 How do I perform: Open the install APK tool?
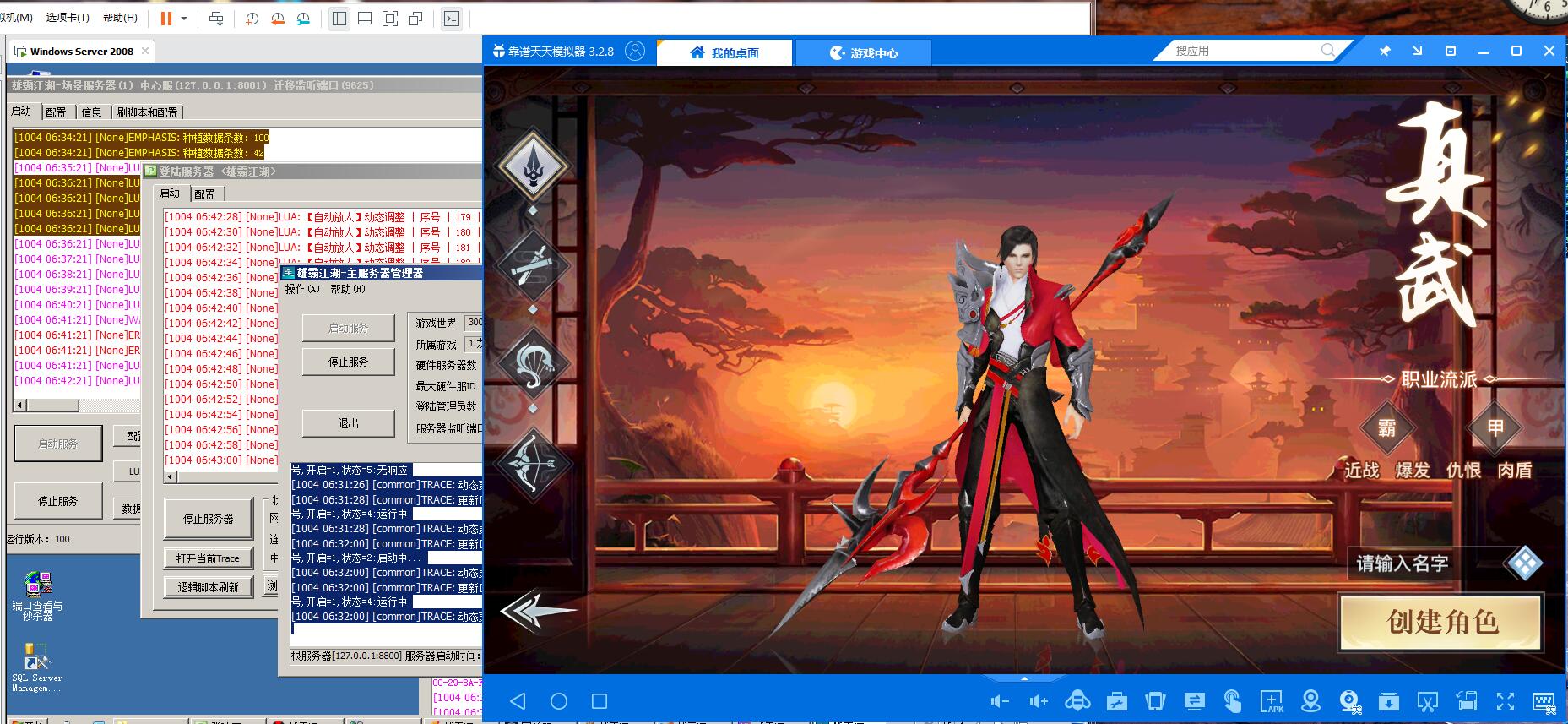tap(1272, 701)
